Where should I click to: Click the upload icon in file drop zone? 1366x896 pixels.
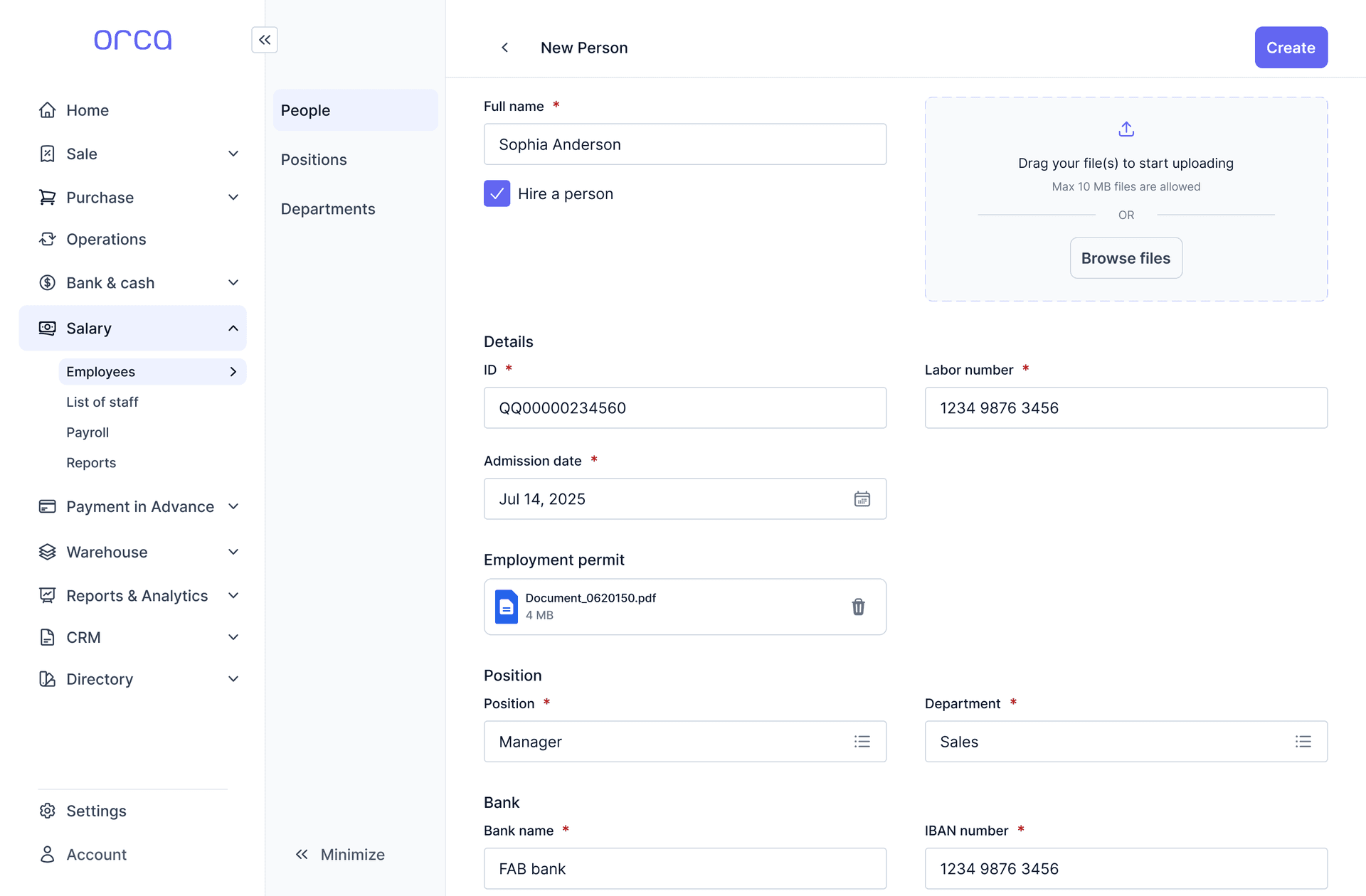(x=1126, y=129)
